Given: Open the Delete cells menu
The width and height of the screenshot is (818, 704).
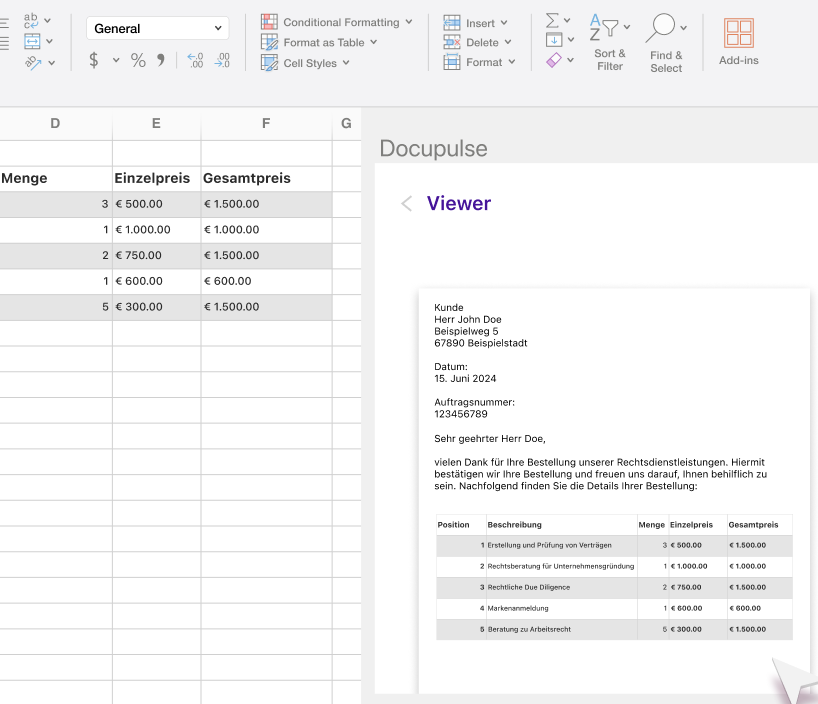Looking at the screenshot, I should tap(478, 42).
